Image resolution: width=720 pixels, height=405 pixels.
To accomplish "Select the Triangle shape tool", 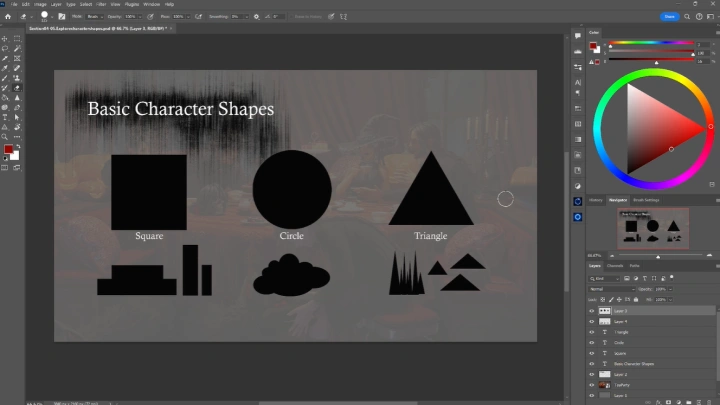I will pos(5,127).
